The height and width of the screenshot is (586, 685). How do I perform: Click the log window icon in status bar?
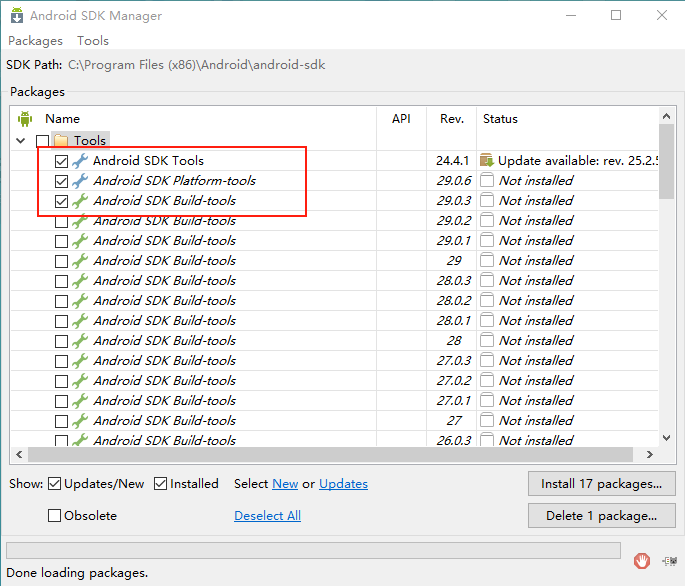coord(670,561)
